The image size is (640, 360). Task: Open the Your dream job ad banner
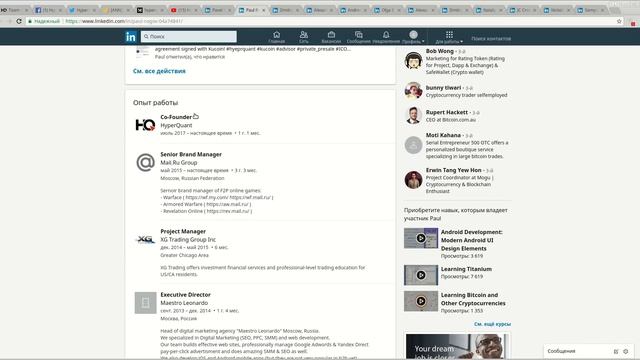(x=457, y=346)
